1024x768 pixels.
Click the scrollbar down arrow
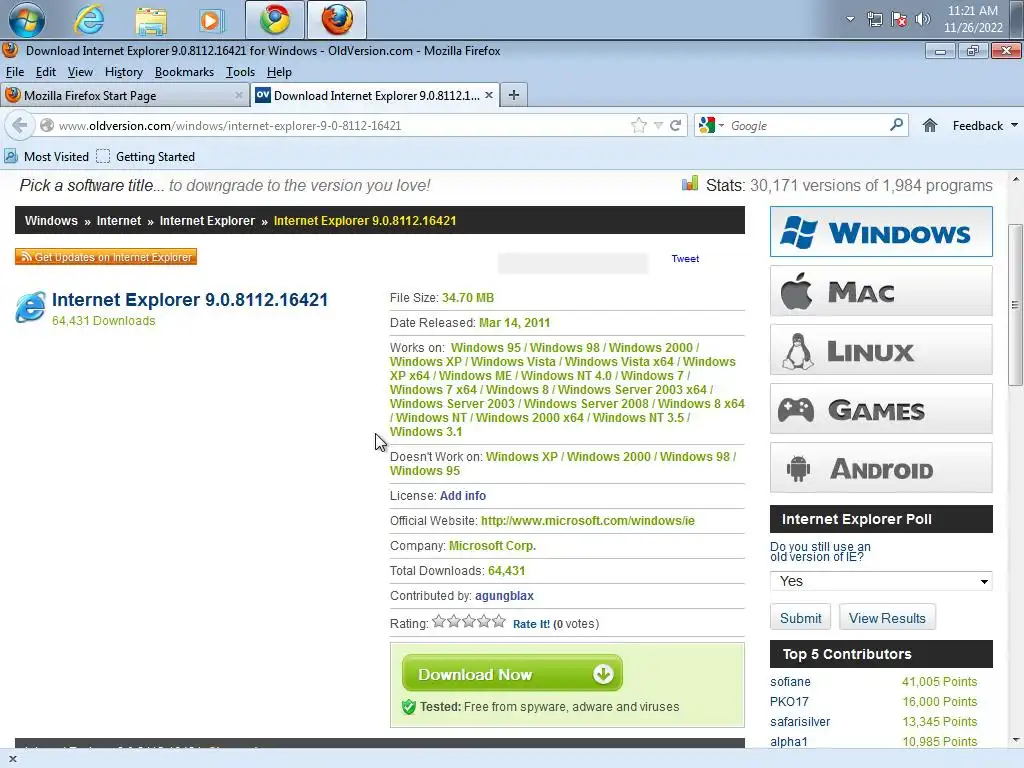point(1015,740)
